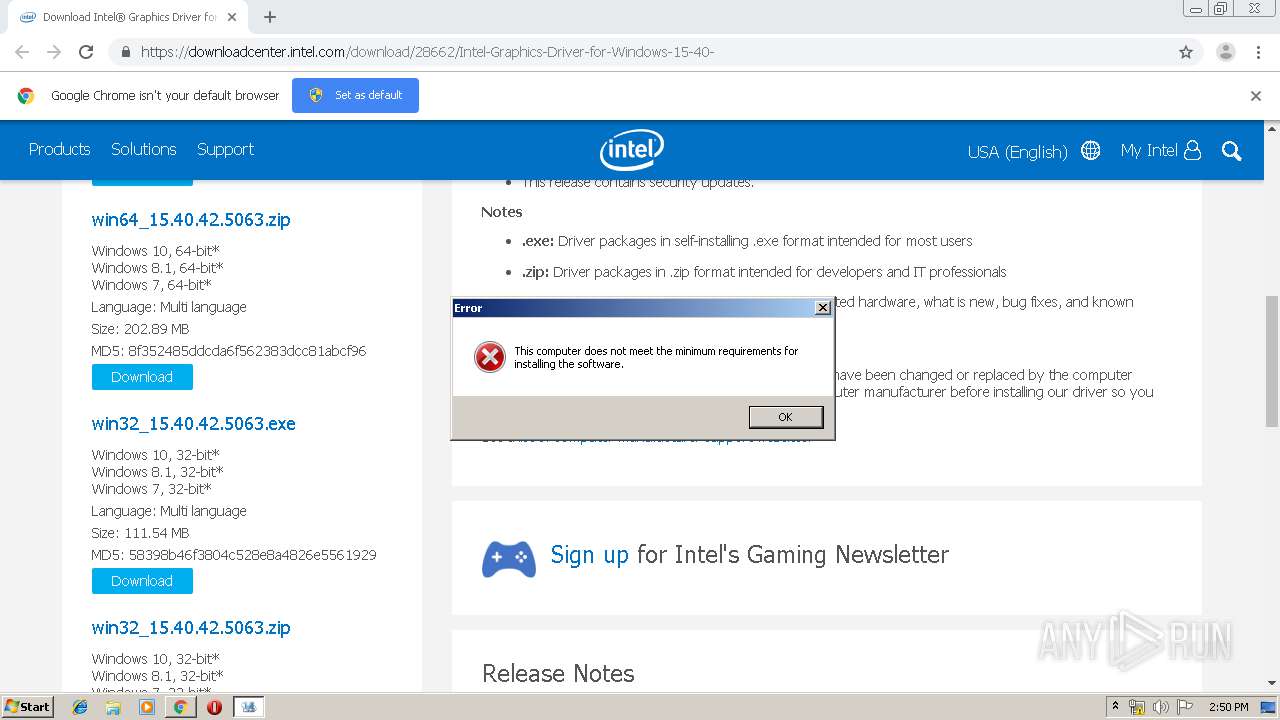The height and width of the screenshot is (720, 1280).
Task: Click Set as default button
Action: point(355,96)
